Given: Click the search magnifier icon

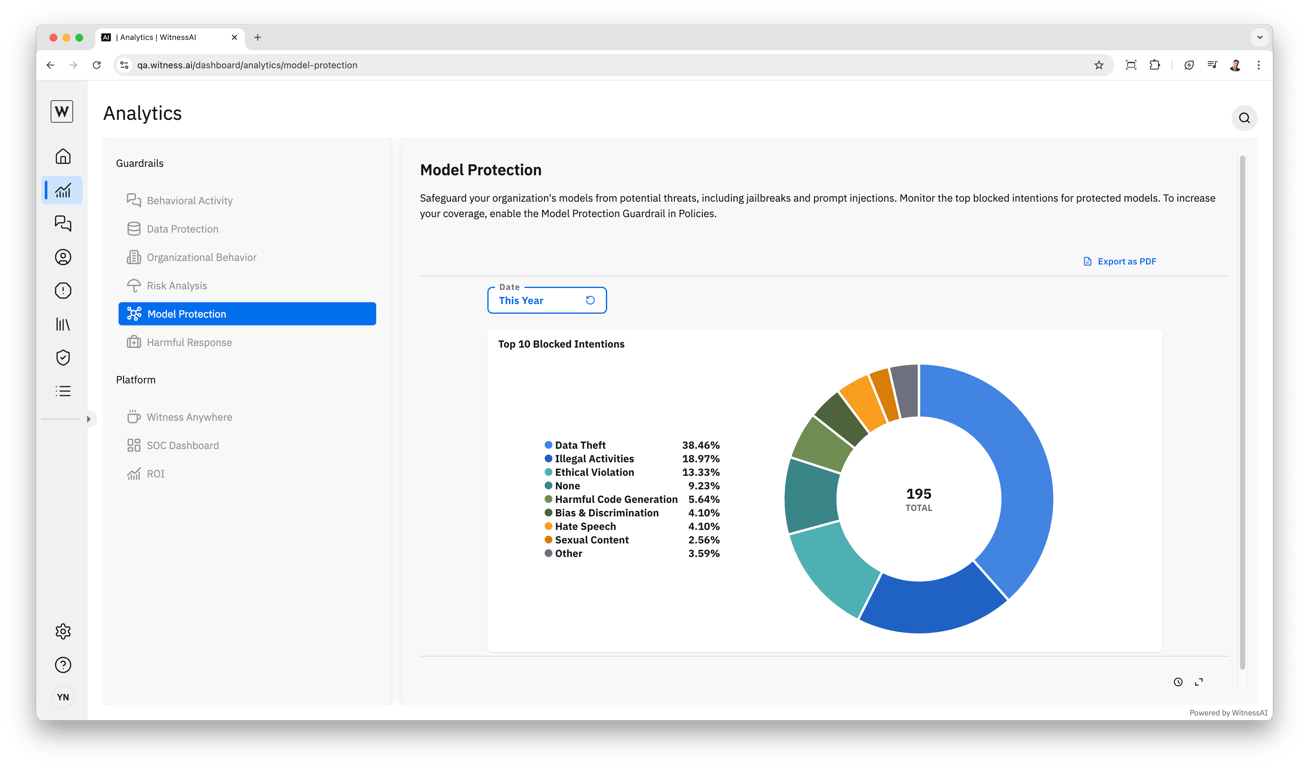Looking at the screenshot, I should pyautogui.click(x=1244, y=118).
